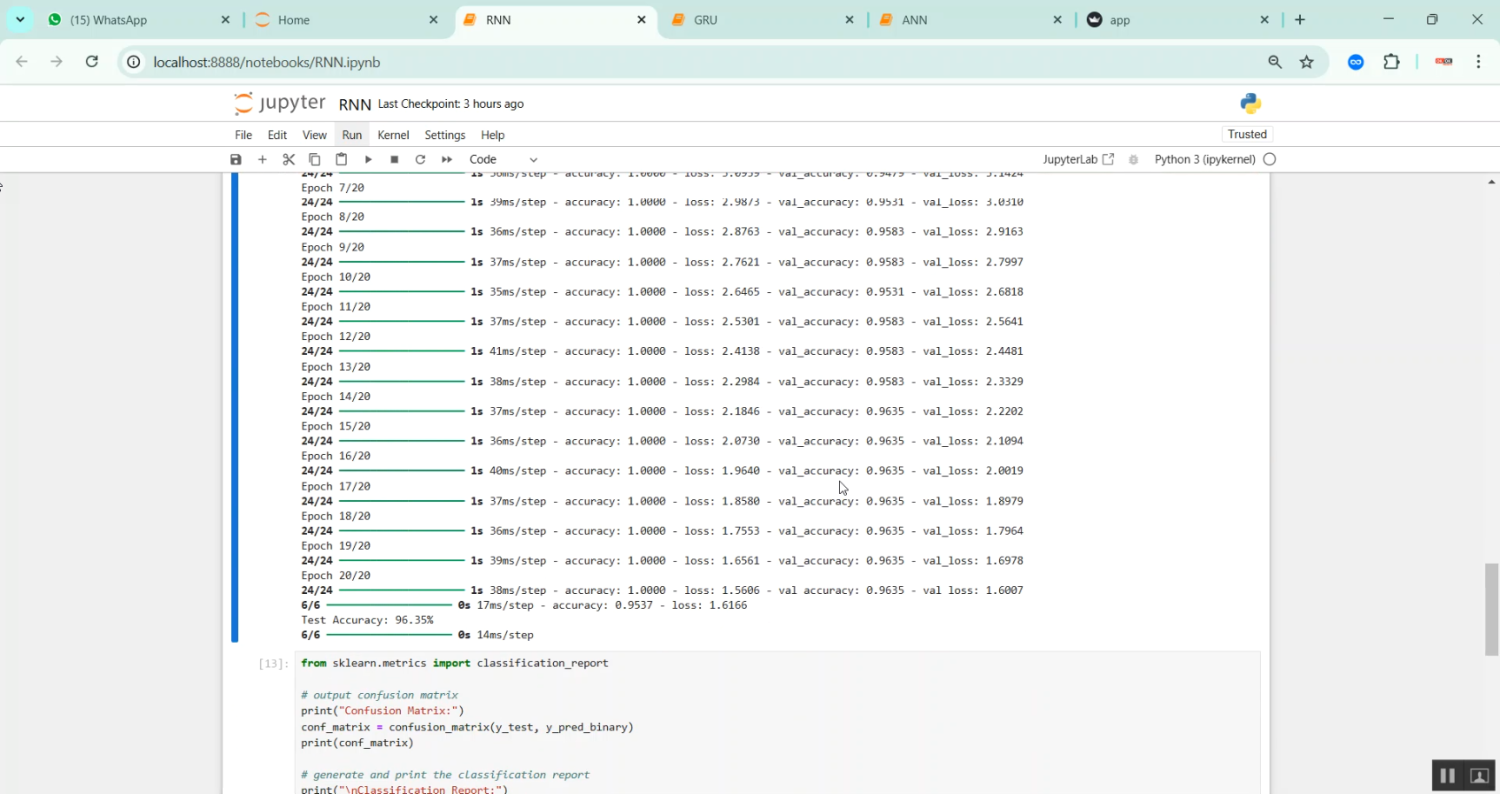Insert a new cell with the plus icon
The width and height of the screenshot is (1500, 794).
[262, 160]
